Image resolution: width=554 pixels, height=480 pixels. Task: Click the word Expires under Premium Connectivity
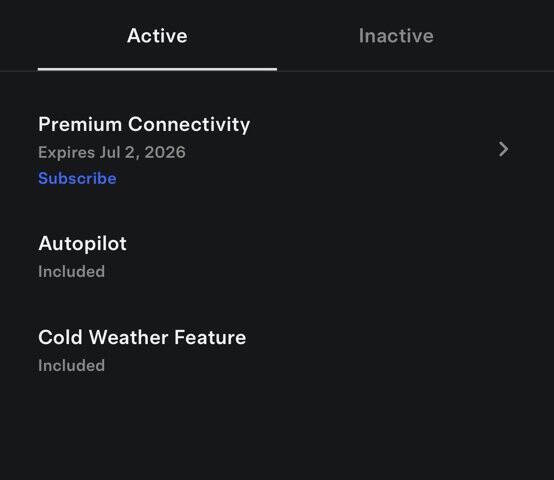pos(67,153)
